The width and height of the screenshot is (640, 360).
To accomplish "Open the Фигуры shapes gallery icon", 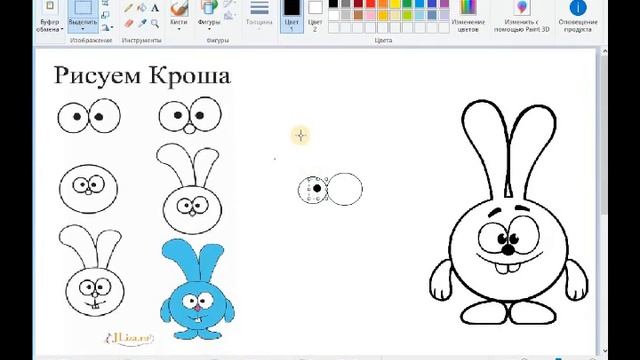I will 209,8.
